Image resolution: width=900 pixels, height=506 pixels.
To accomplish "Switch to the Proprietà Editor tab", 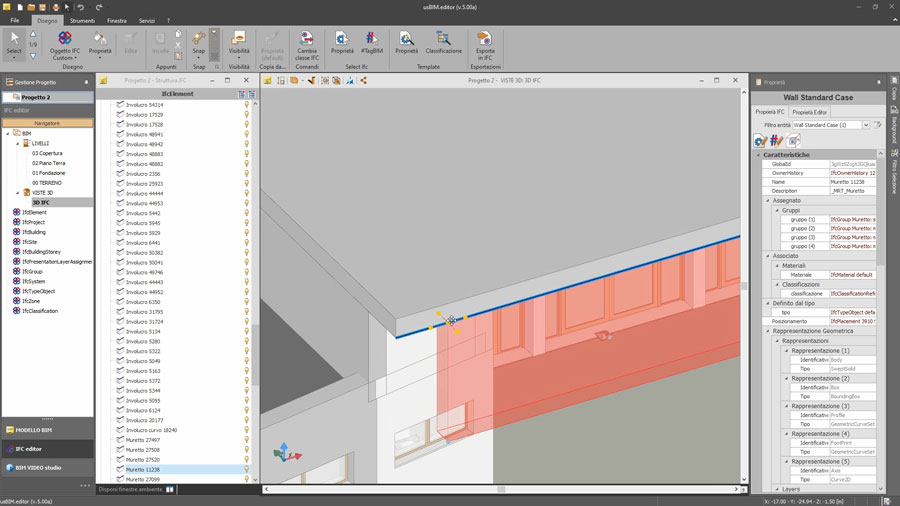I will (809, 112).
